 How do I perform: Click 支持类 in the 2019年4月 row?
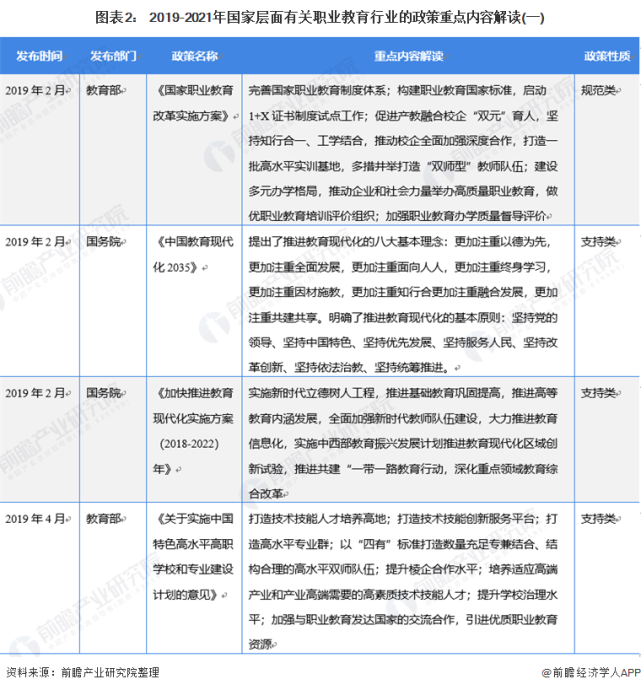[x=598, y=519]
